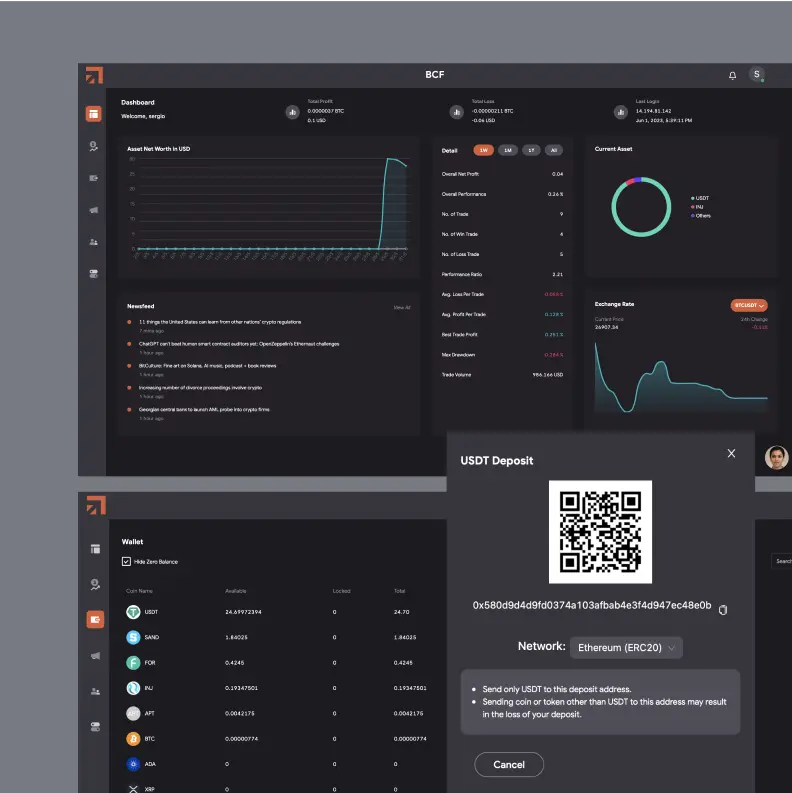Click the woman's profile photo bubble
This screenshot has height=793, width=792.
(x=777, y=457)
